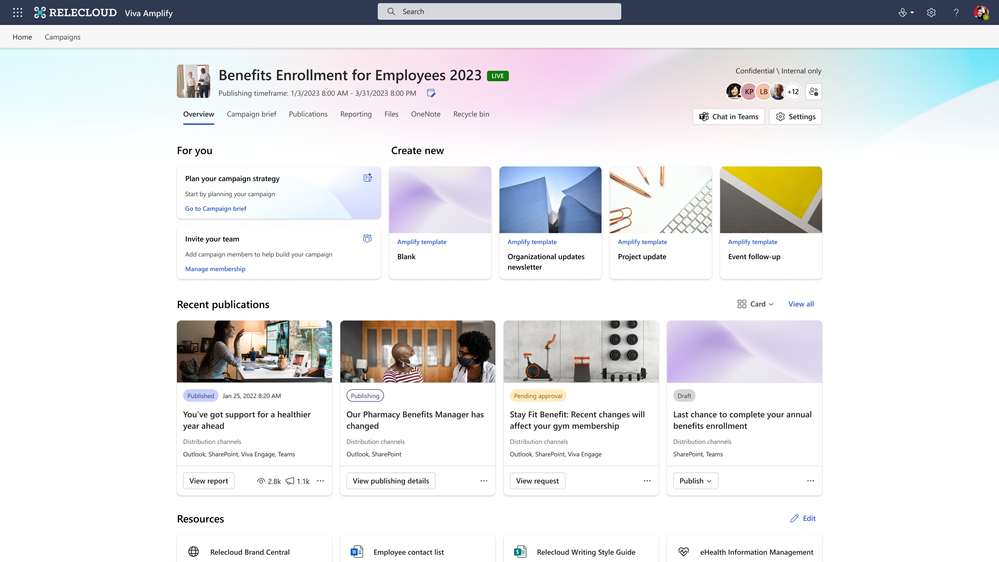The height and width of the screenshot is (562, 999).
Task: Click Edit resources link
Action: [803, 518]
